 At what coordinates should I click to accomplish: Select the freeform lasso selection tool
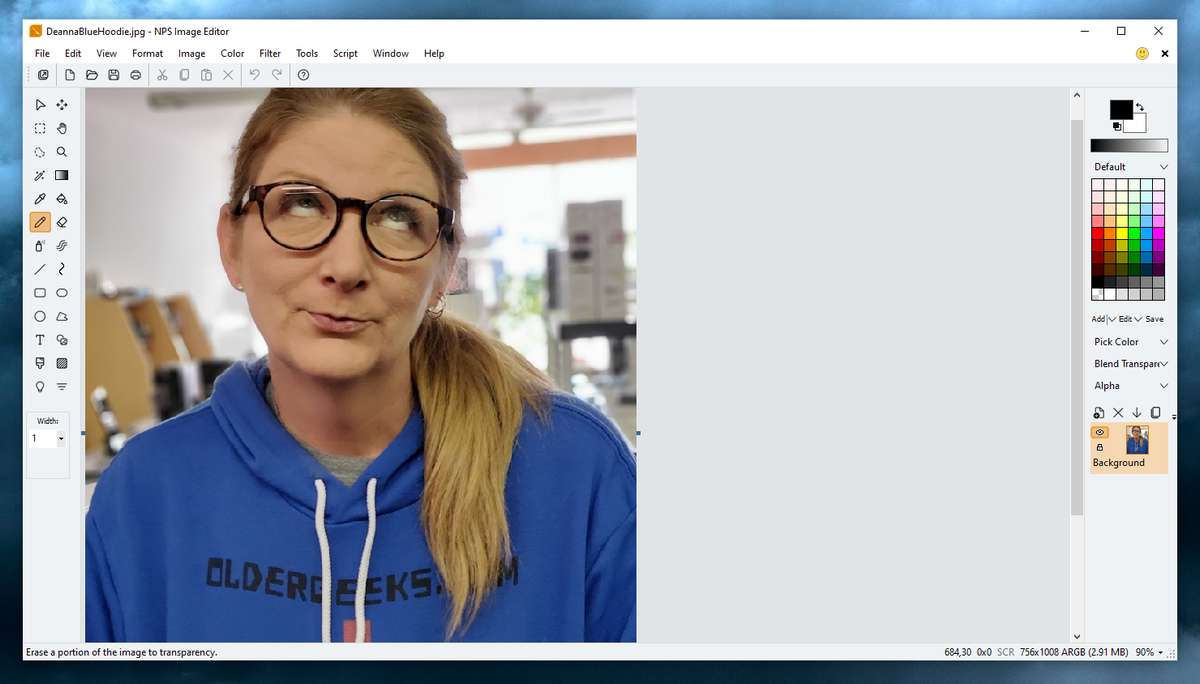(x=40, y=152)
